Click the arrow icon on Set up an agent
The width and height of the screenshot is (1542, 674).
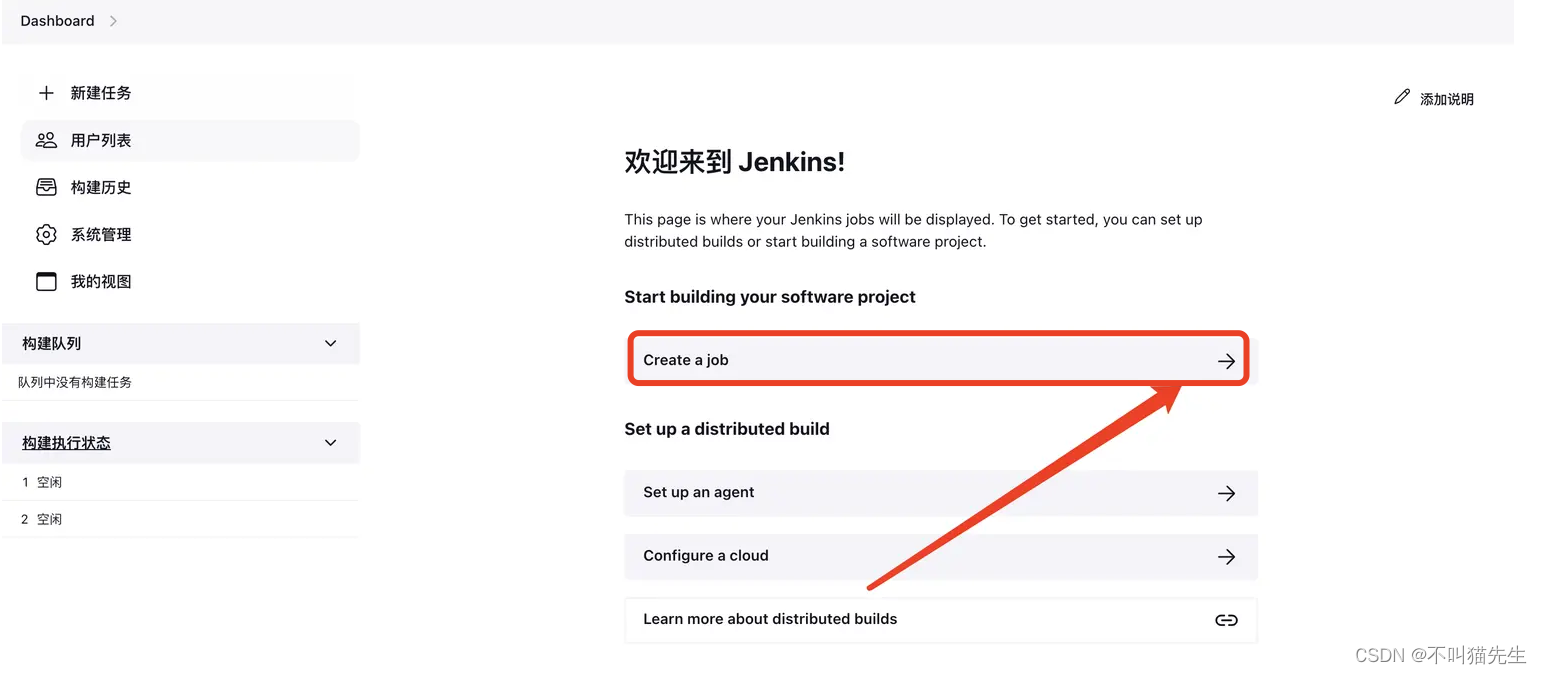(1226, 493)
